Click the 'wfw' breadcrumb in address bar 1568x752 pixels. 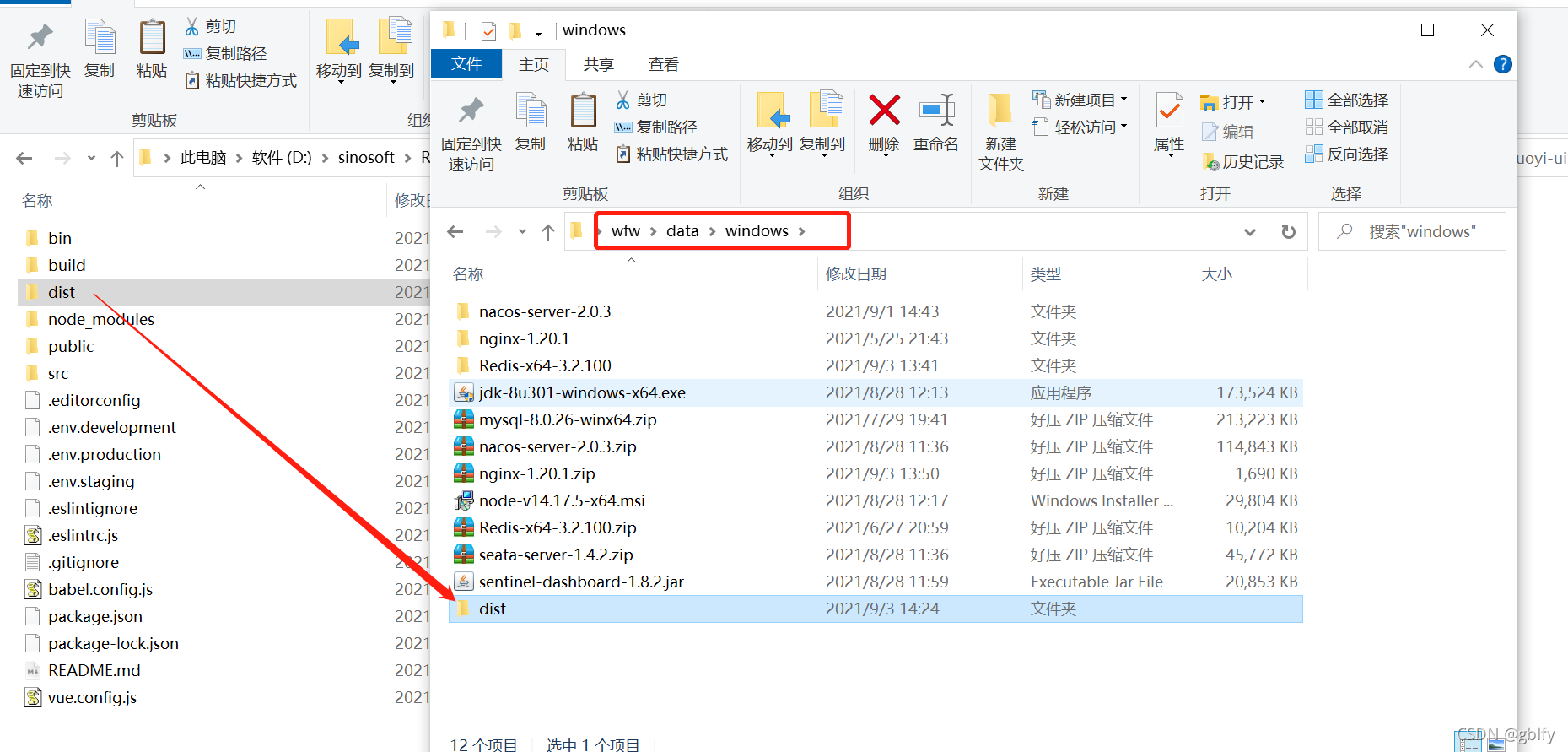pos(626,231)
